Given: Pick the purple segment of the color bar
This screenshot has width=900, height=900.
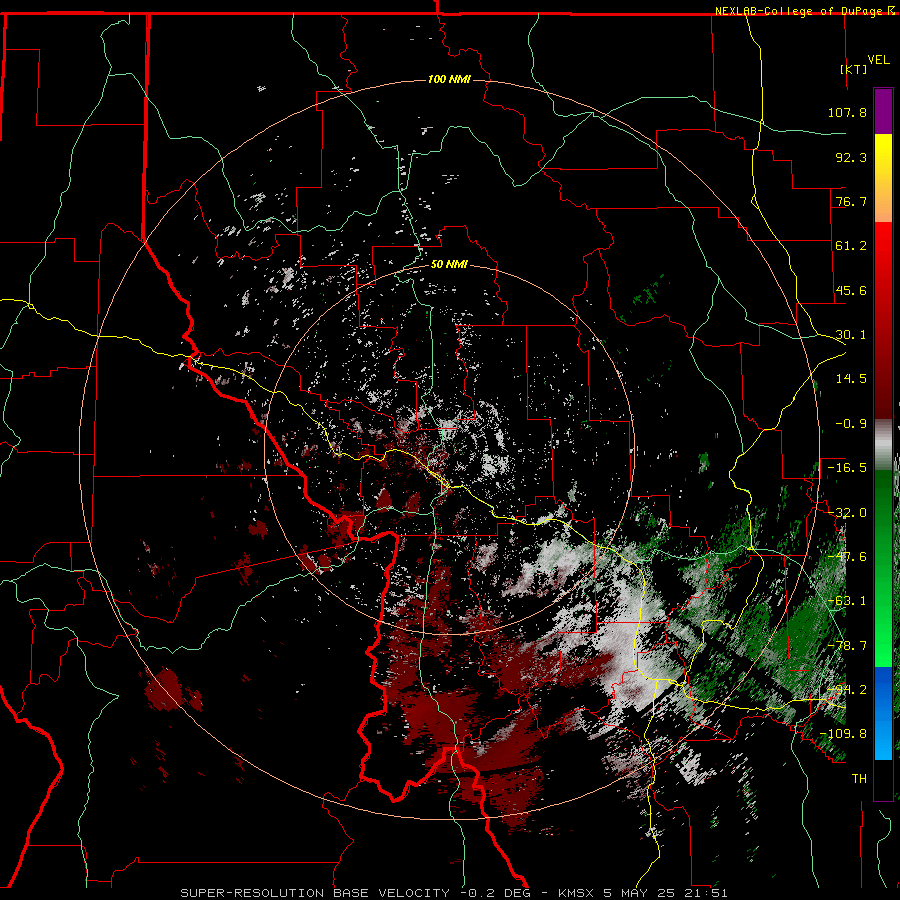Looking at the screenshot, I should coord(883,111).
